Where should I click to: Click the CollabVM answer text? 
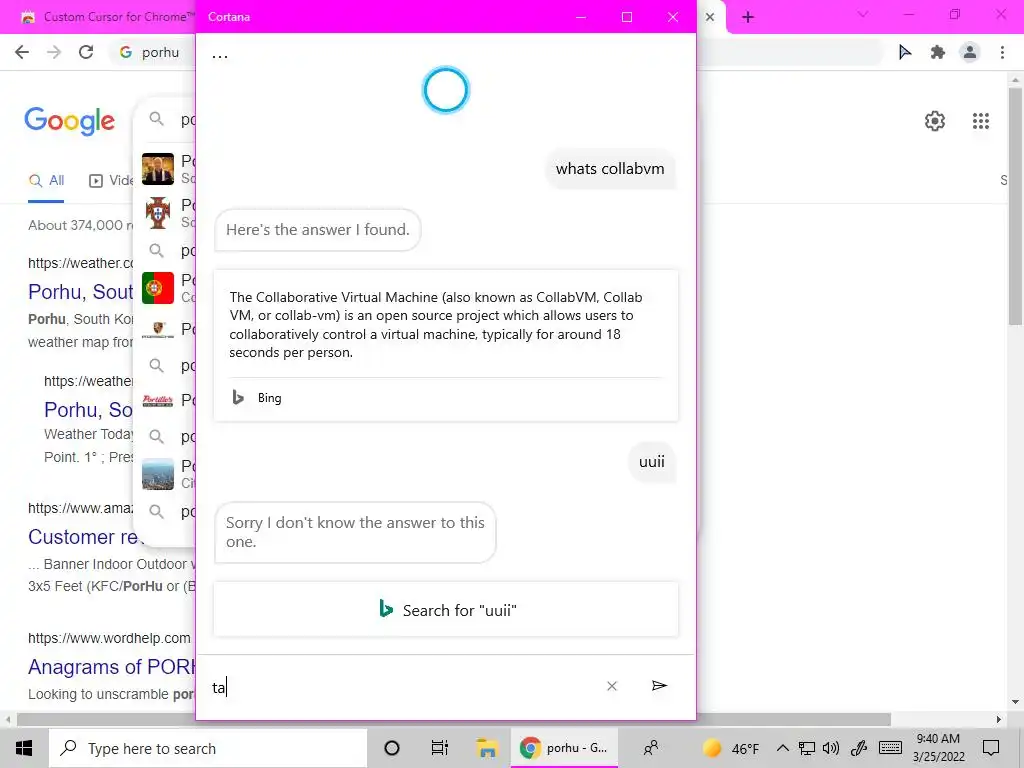[436, 325]
